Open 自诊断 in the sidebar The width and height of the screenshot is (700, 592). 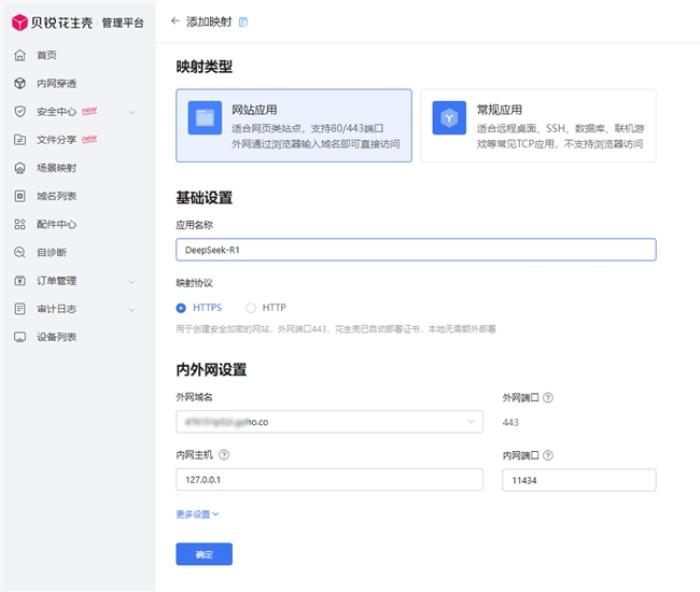[x=51, y=252]
